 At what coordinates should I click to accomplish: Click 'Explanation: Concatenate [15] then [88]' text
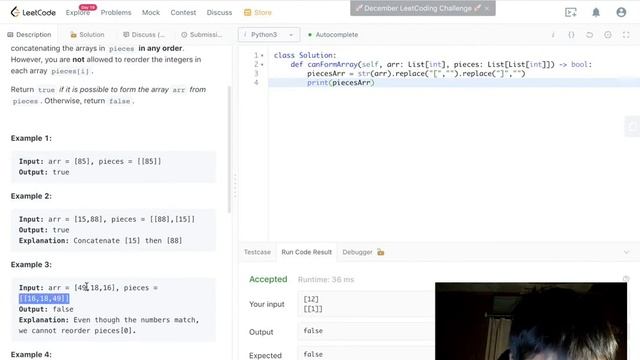[x=100, y=241]
